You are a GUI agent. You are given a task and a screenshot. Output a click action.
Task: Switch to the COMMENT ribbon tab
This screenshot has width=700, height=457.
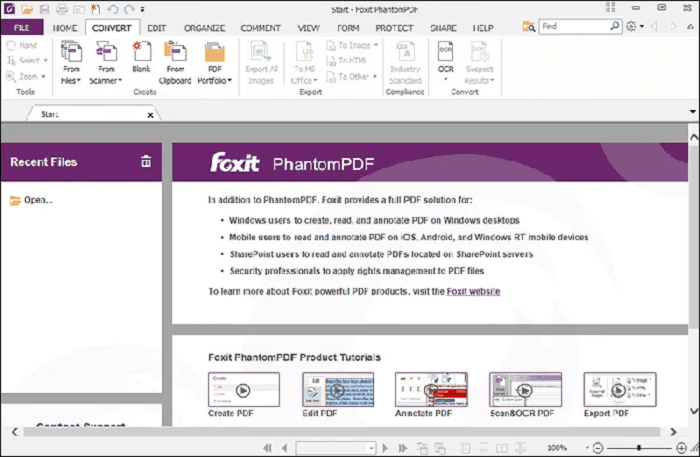click(x=261, y=28)
